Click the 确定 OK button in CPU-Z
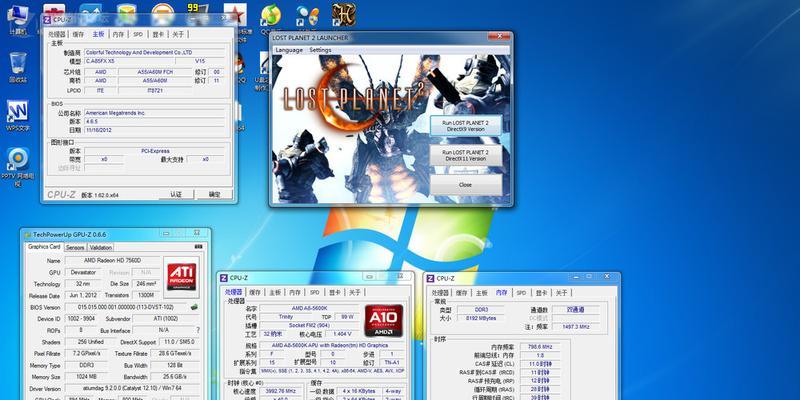 [x=215, y=194]
